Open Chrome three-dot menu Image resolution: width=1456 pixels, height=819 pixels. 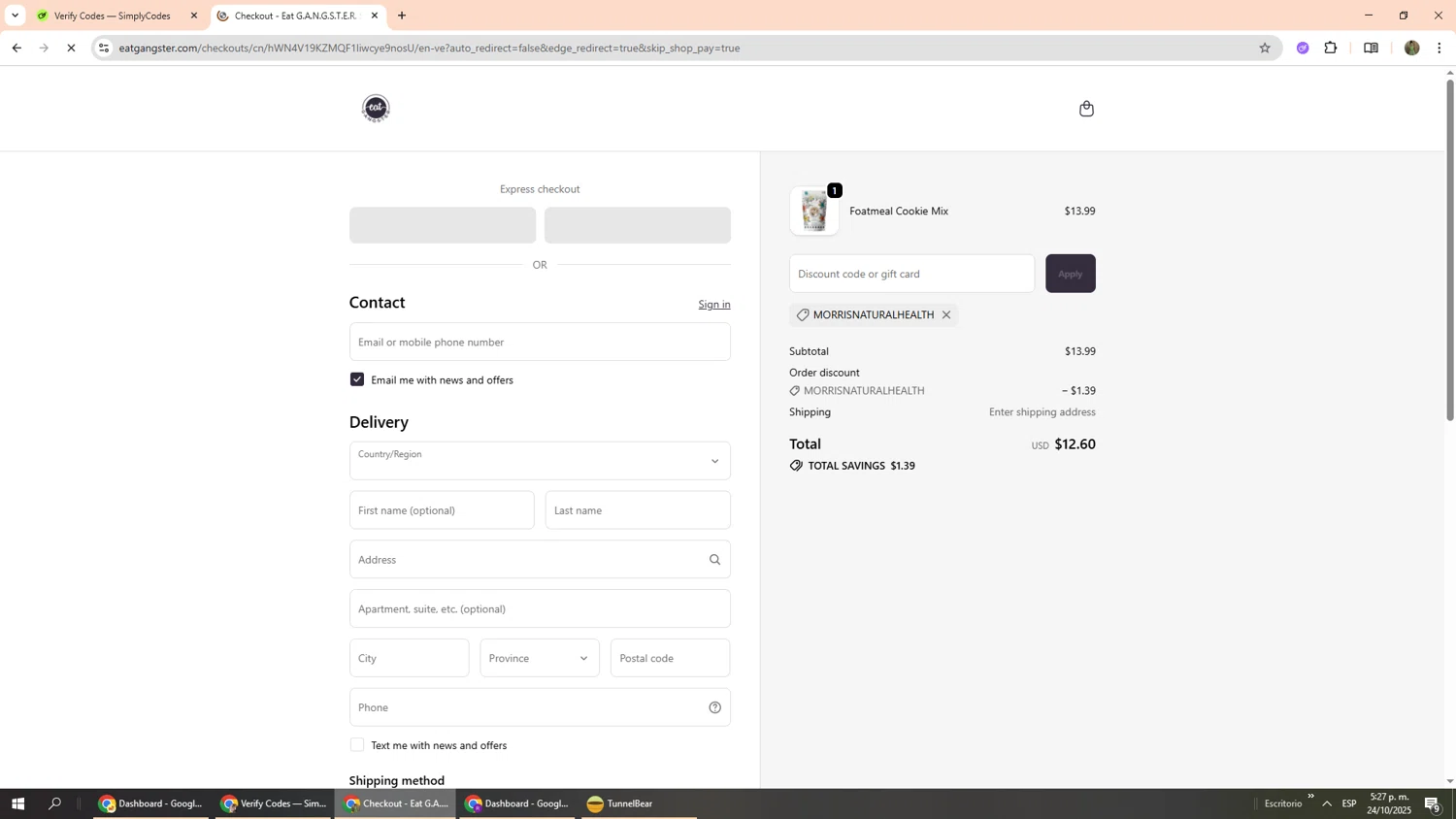tap(1439, 48)
